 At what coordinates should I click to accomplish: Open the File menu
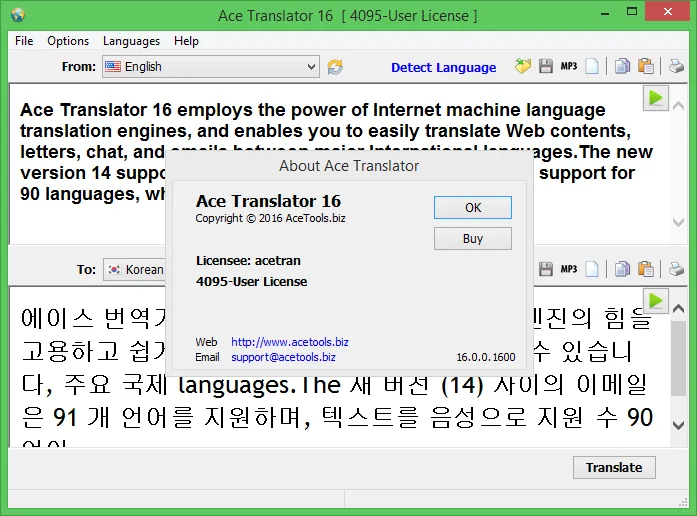(24, 41)
